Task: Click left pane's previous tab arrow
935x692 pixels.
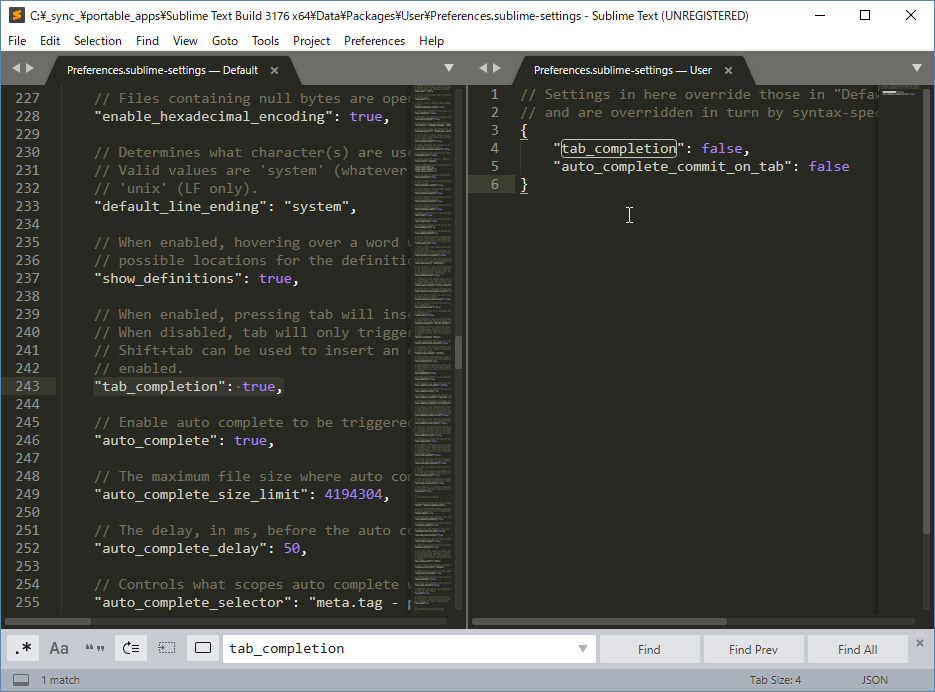Action: 16,68
